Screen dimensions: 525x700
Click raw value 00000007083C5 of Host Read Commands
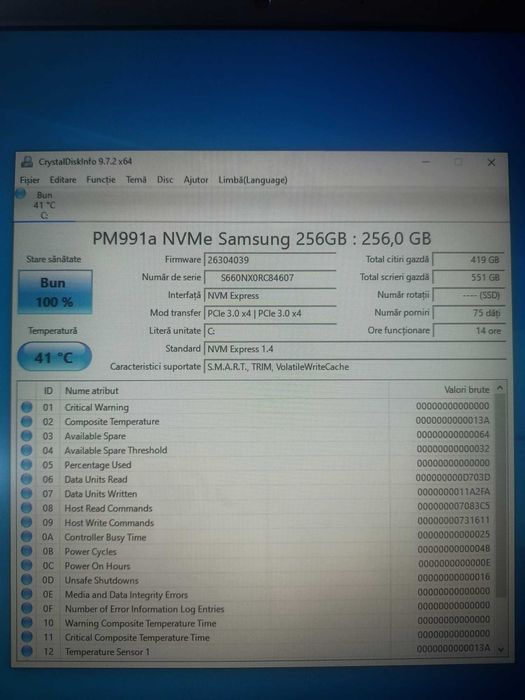point(453,506)
